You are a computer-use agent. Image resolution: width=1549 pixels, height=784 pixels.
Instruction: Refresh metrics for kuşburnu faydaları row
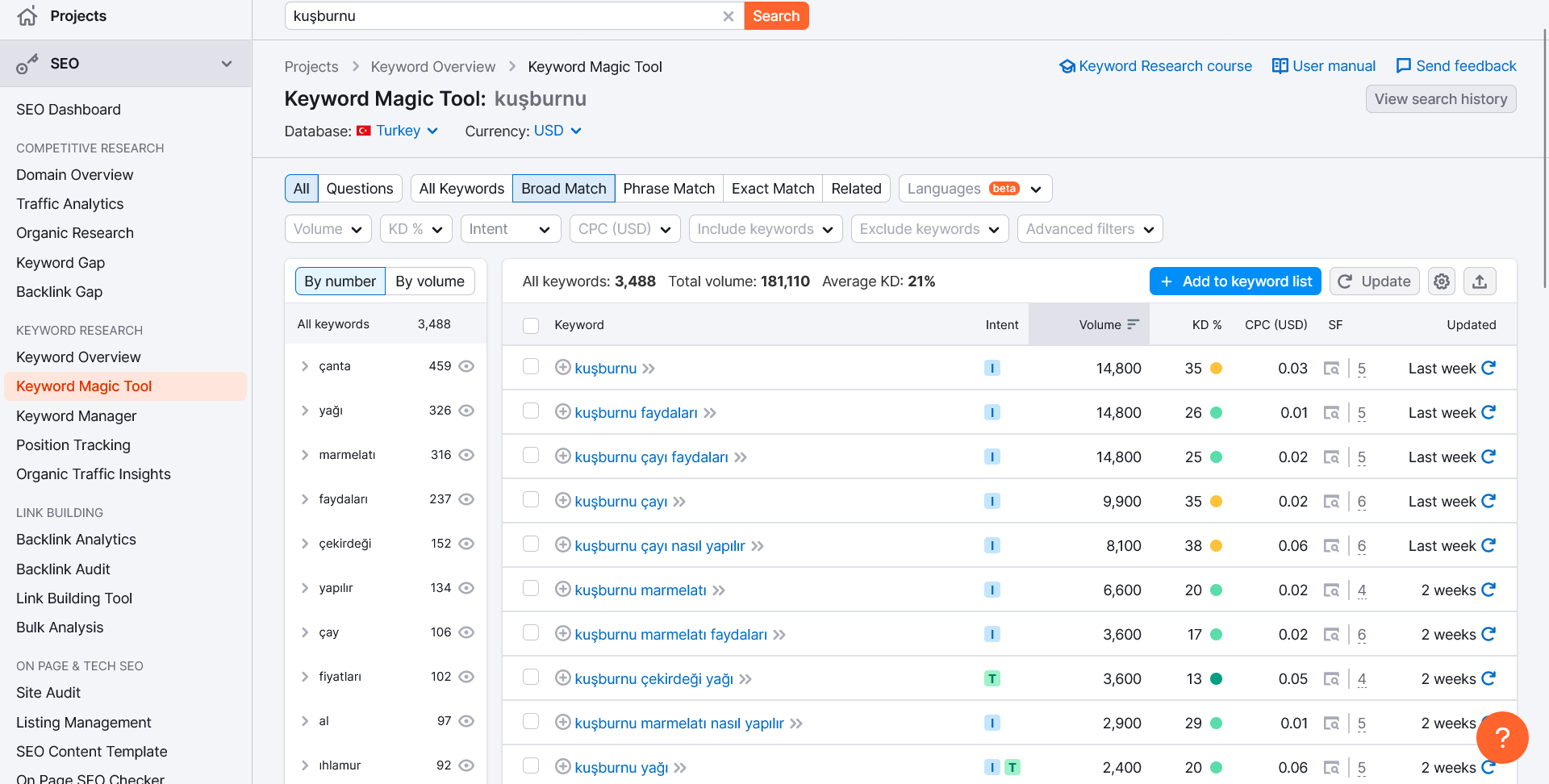click(1488, 412)
